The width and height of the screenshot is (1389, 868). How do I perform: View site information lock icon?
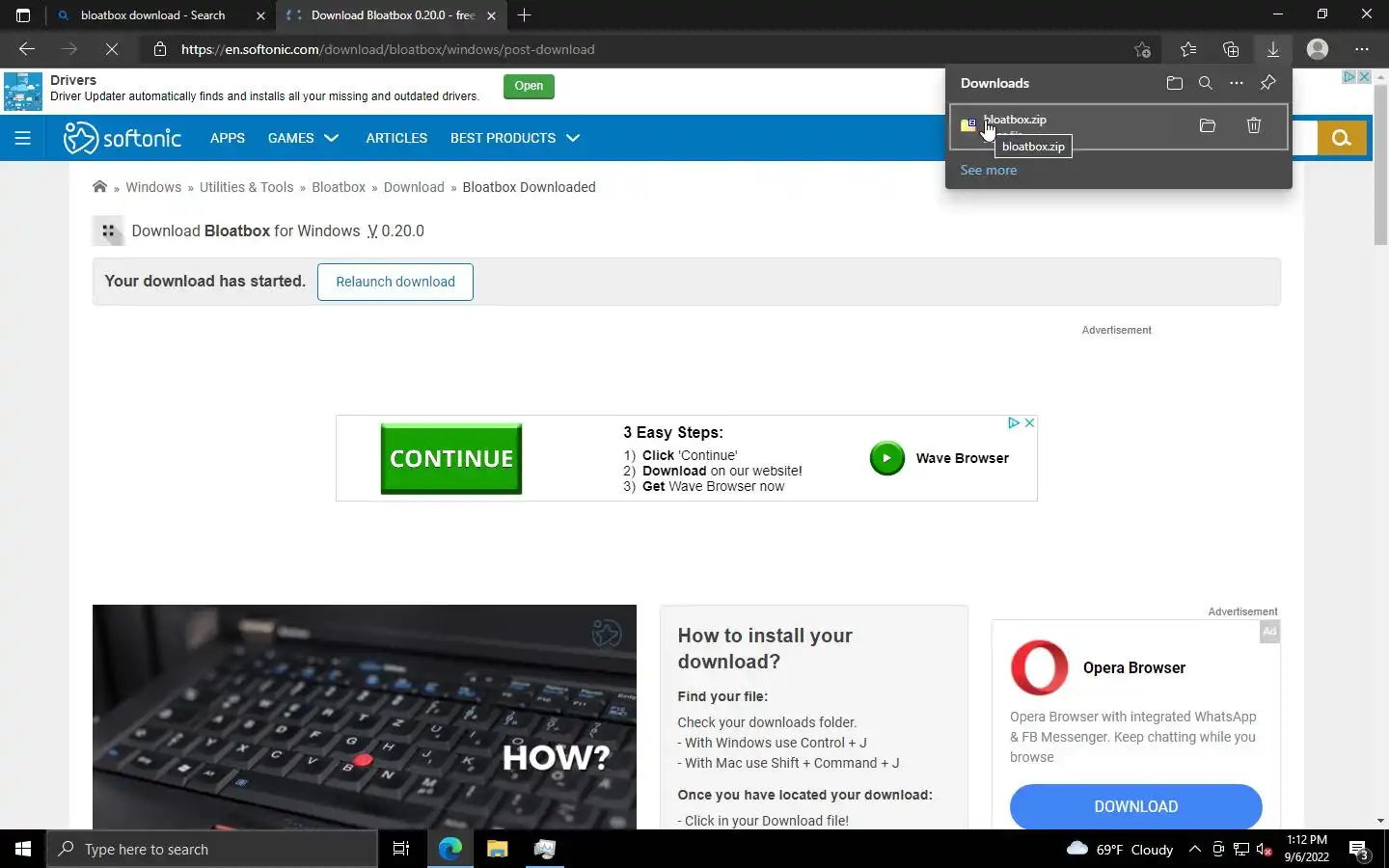pyautogui.click(x=160, y=49)
